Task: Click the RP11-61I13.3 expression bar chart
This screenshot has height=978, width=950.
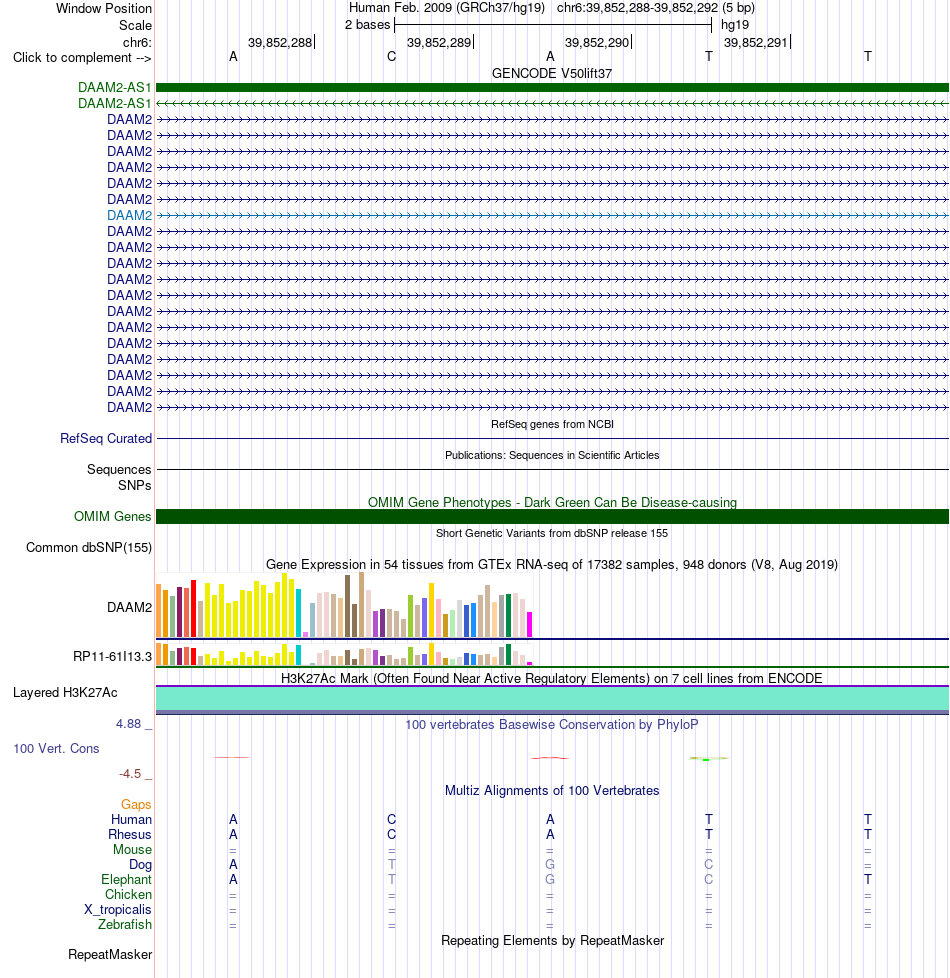Action: 344,654
